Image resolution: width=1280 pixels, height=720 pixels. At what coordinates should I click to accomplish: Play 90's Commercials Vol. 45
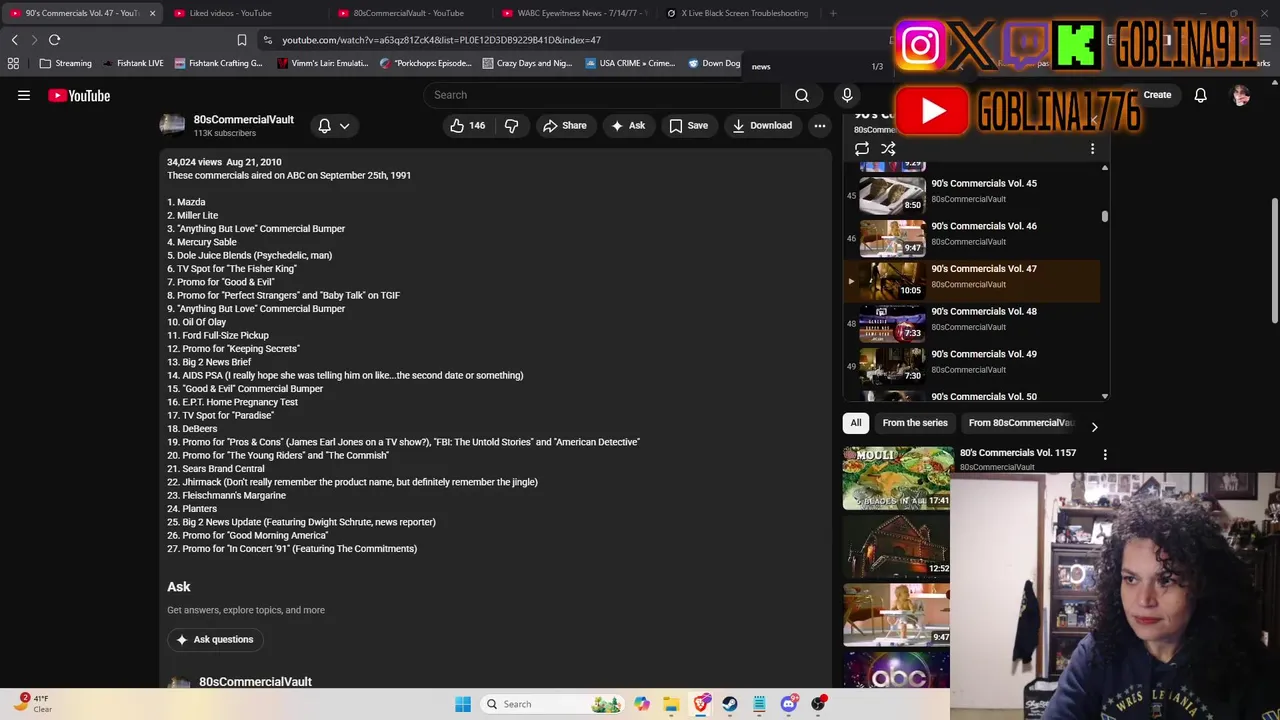(x=970, y=195)
